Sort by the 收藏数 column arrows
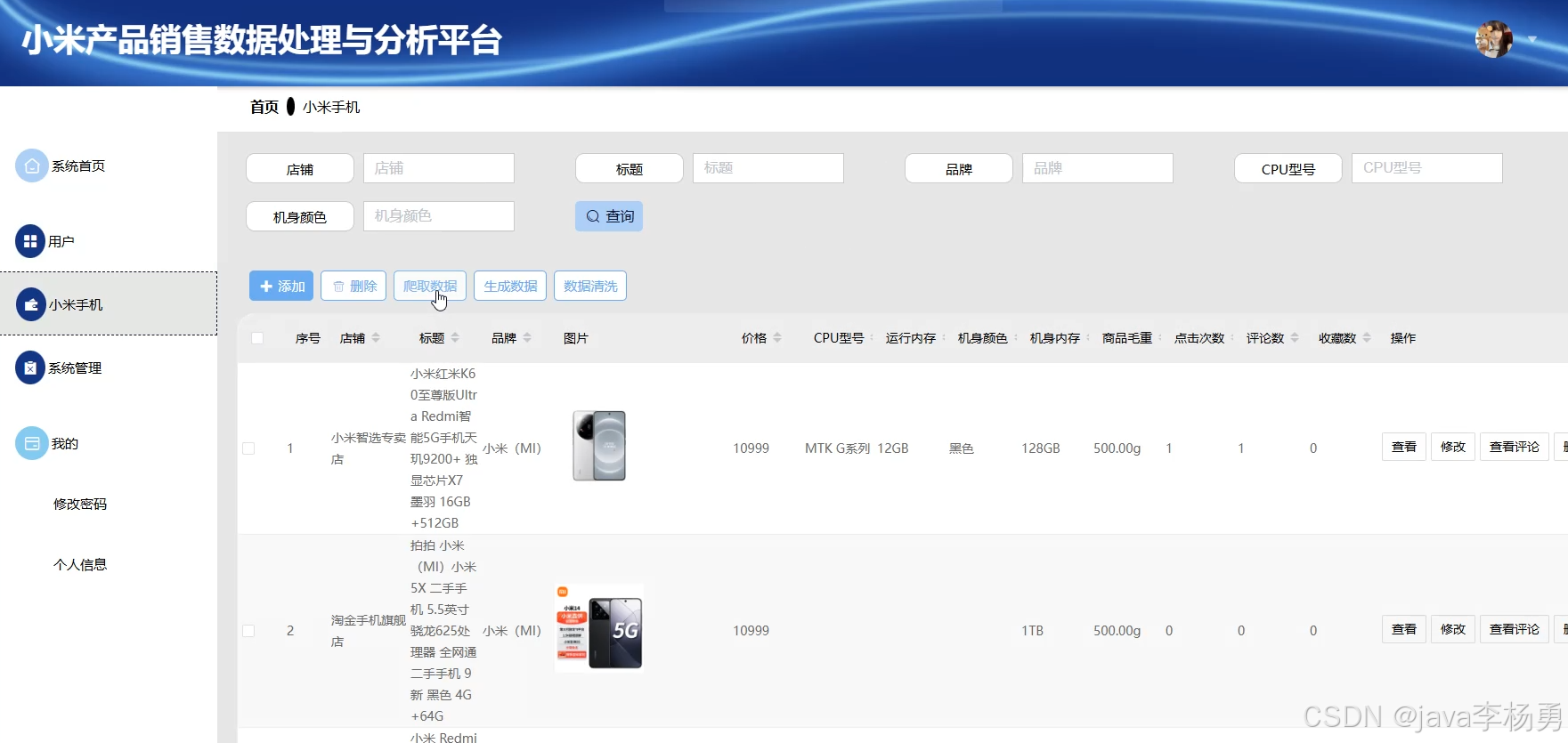The width and height of the screenshot is (1568, 743). (1367, 338)
